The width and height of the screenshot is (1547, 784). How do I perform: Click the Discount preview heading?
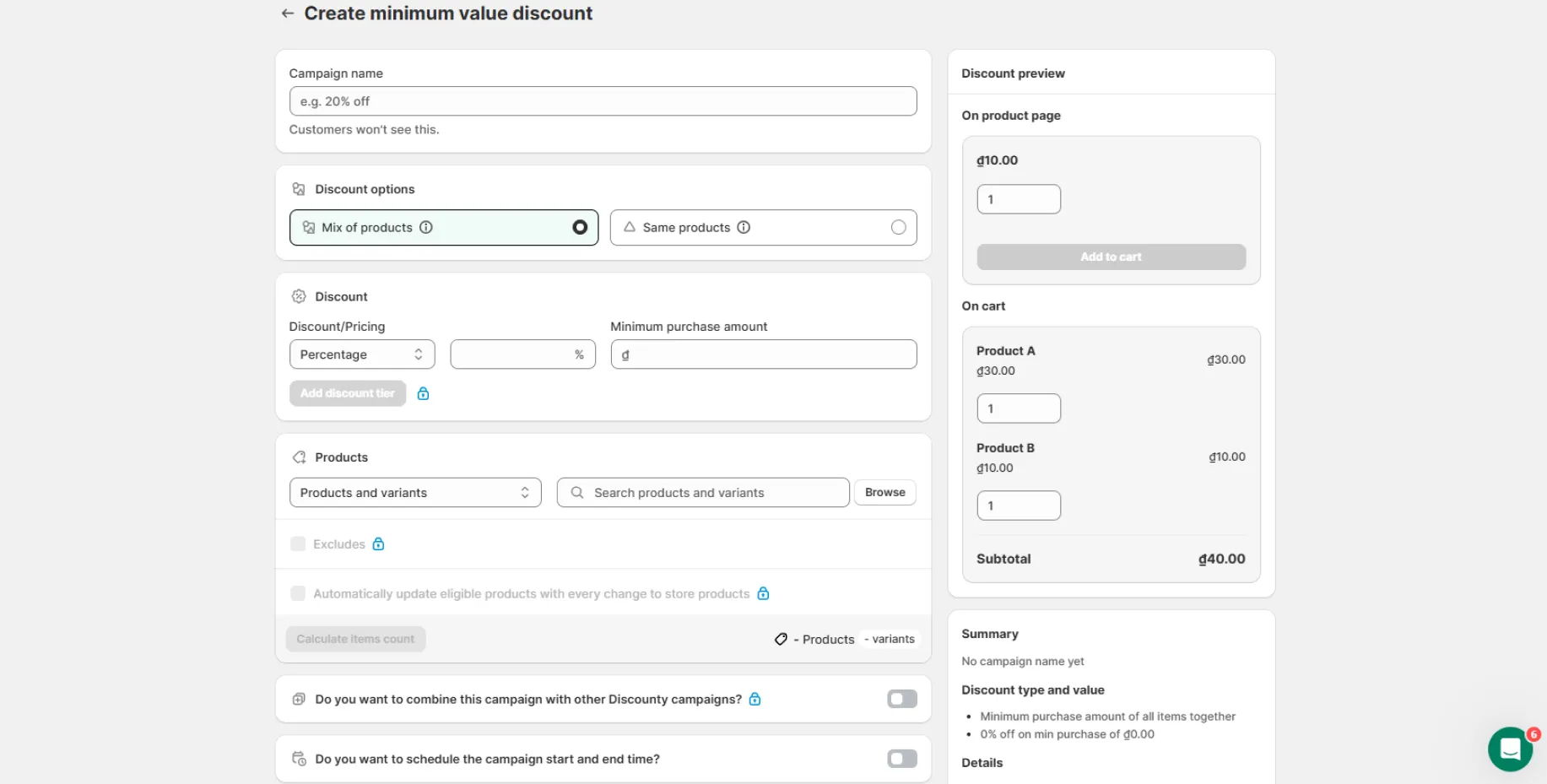tap(1013, 73)
